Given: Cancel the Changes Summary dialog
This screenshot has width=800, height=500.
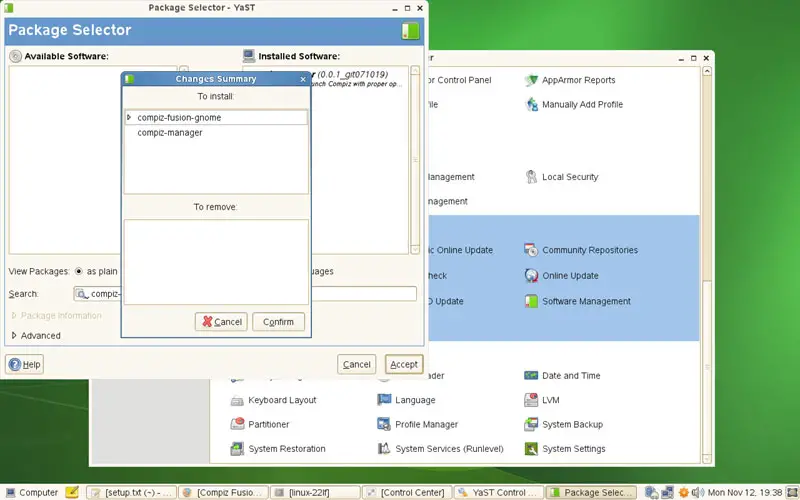Looking at the screenshot, I should [x=221, y=322].
